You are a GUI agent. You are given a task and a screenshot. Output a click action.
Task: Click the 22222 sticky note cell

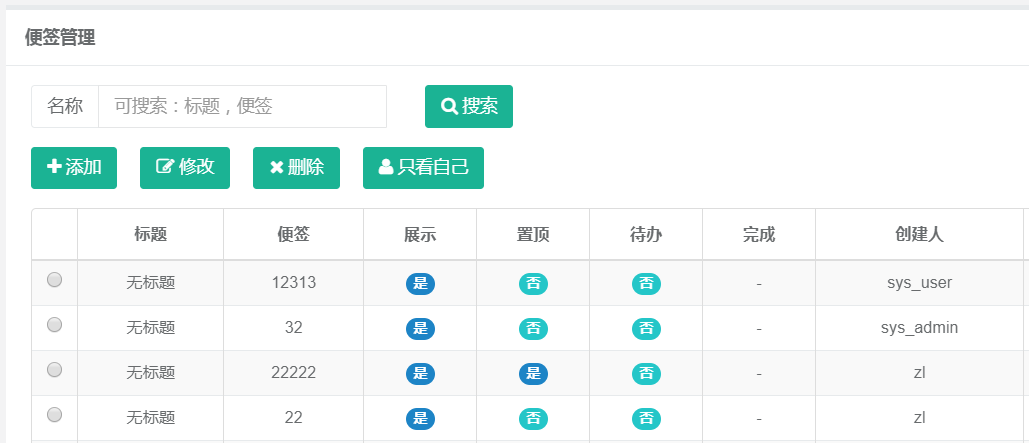coord(293,373)
